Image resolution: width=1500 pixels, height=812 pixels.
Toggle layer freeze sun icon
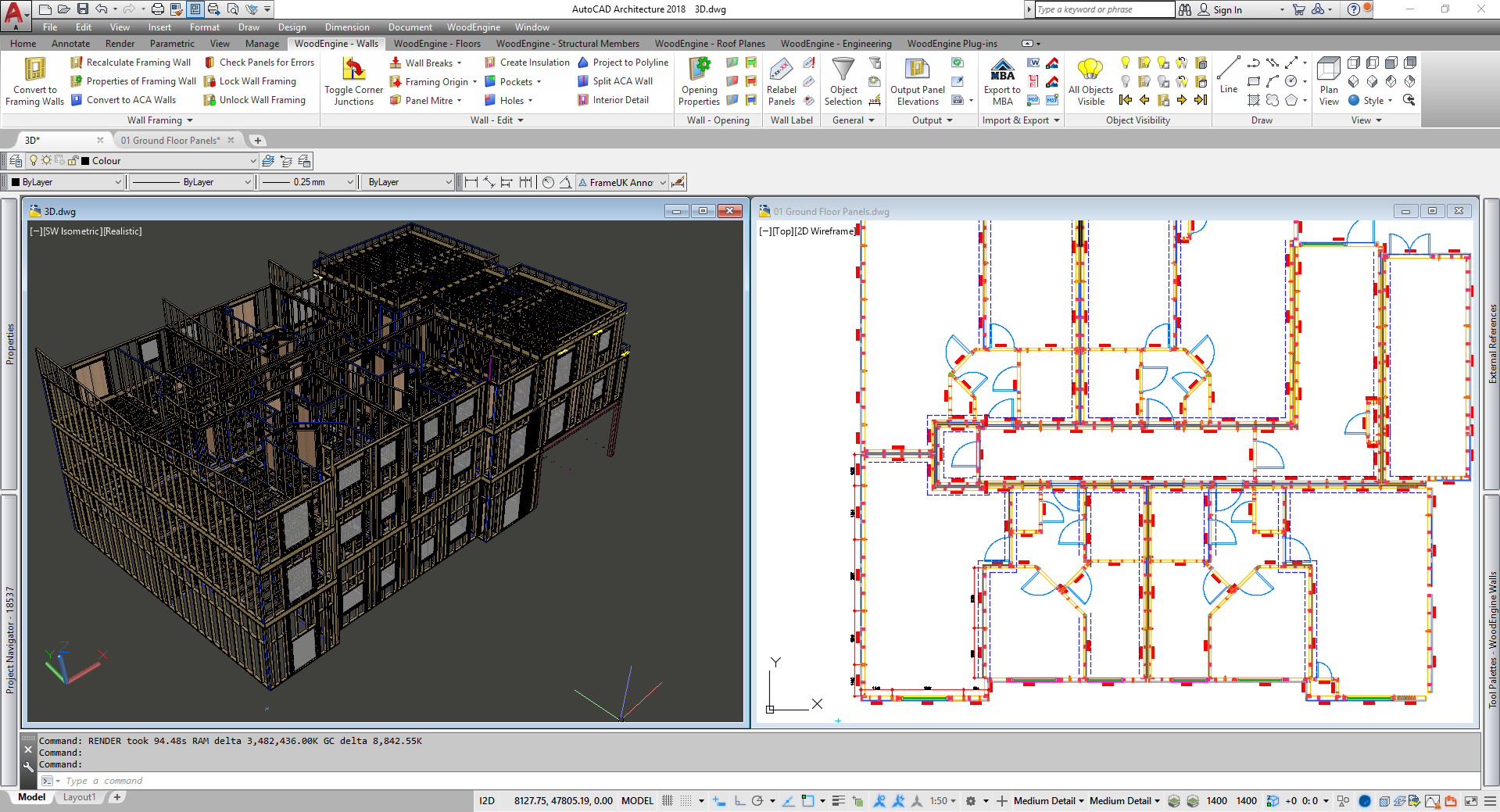point(47,160)
